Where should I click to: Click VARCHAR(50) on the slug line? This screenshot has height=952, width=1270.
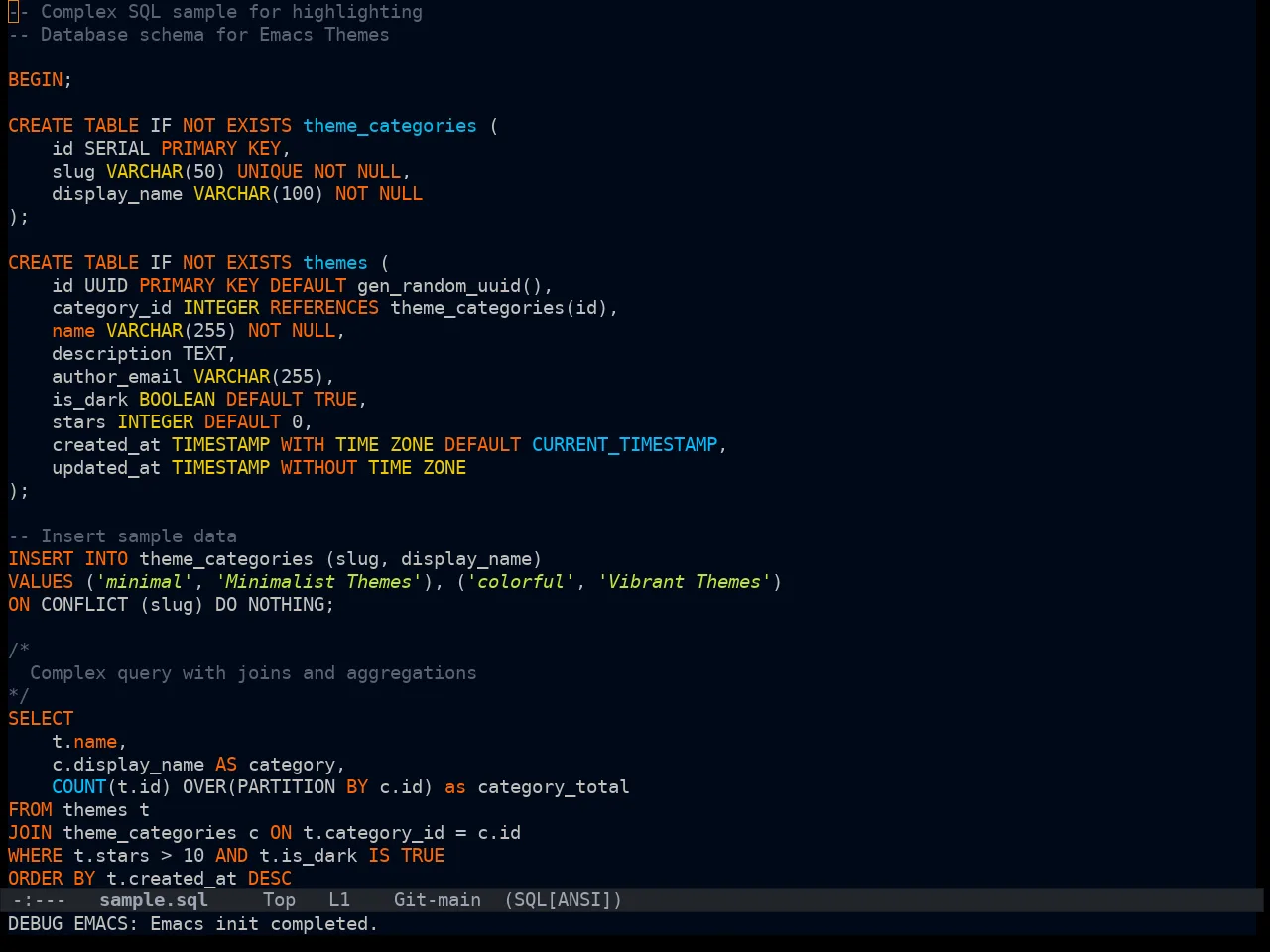[166, 172]
